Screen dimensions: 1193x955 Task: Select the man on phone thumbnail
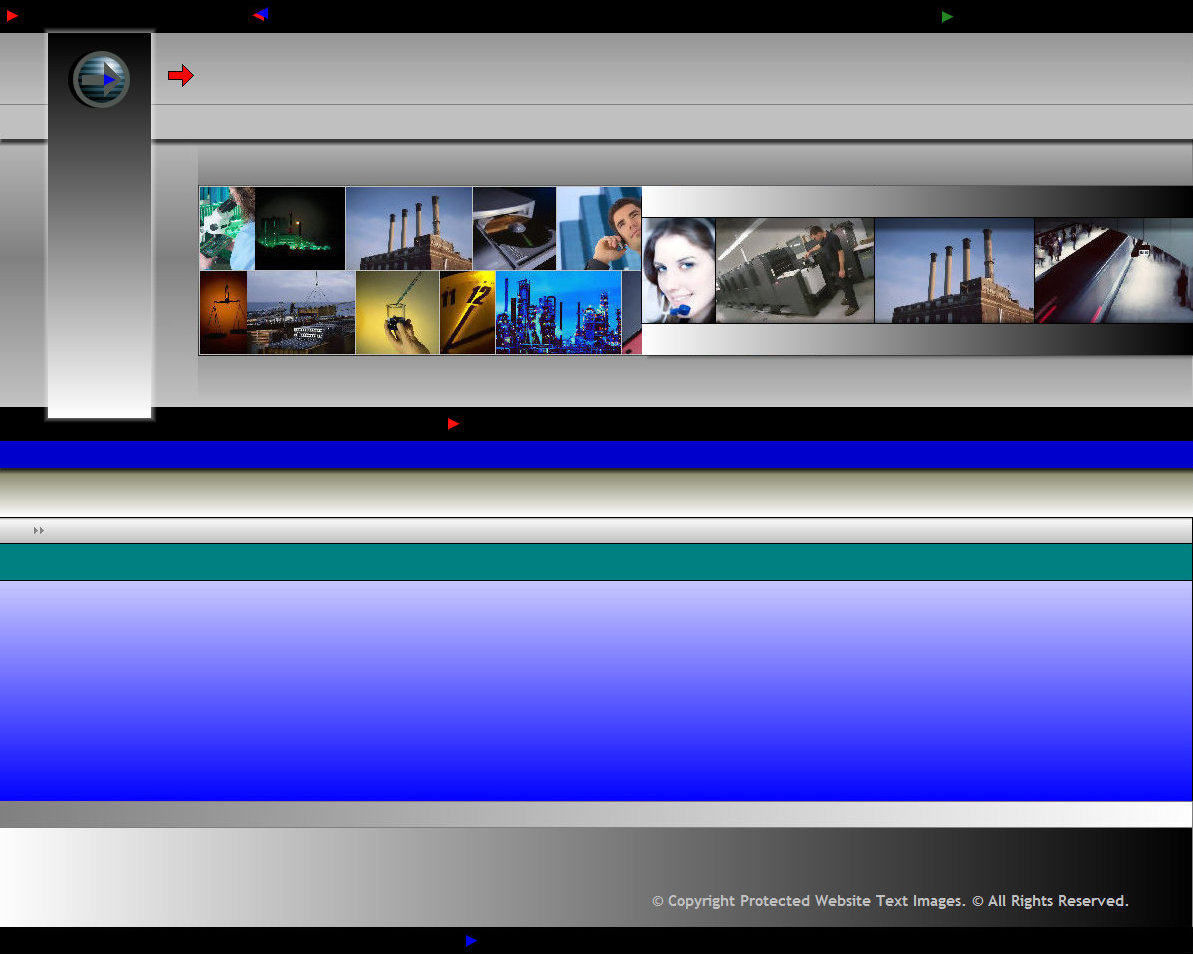(x=599, y=228)
